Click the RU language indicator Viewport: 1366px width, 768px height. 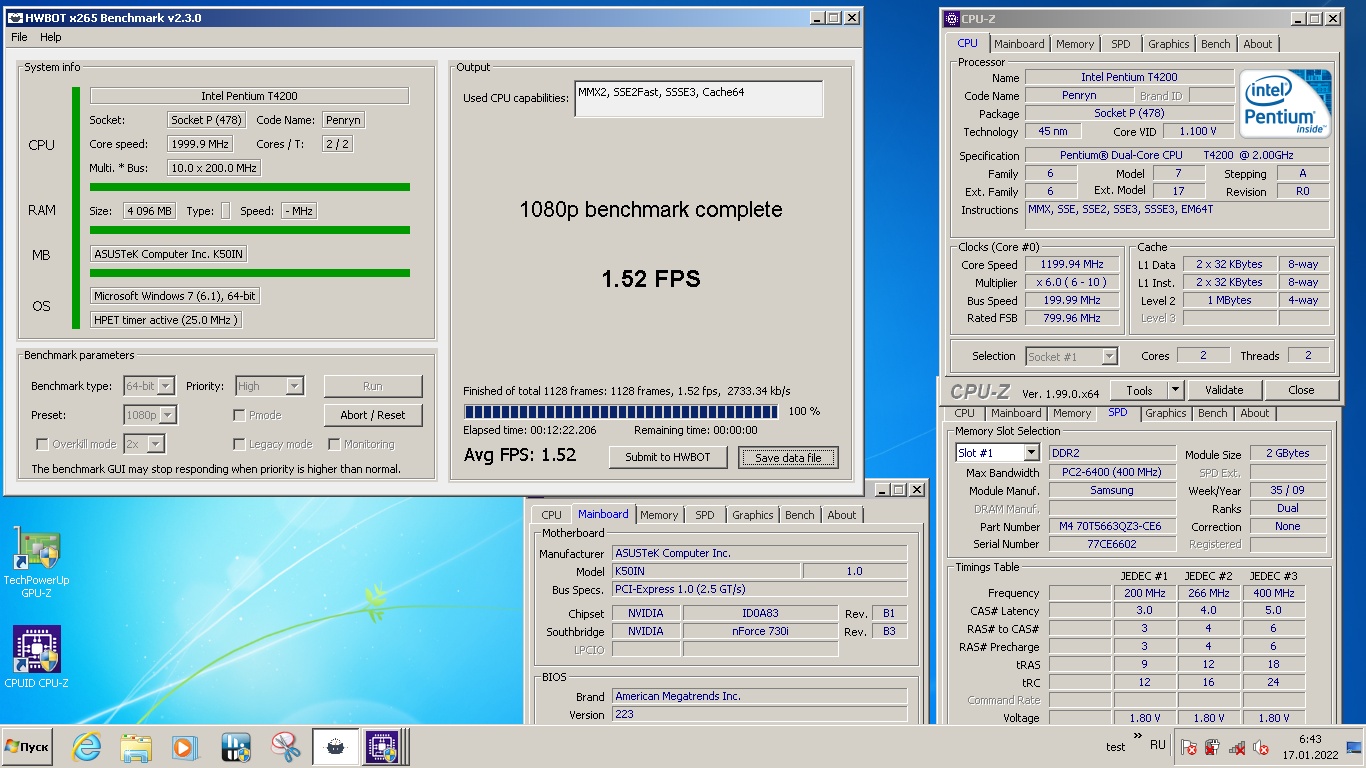pos(1158,746)
